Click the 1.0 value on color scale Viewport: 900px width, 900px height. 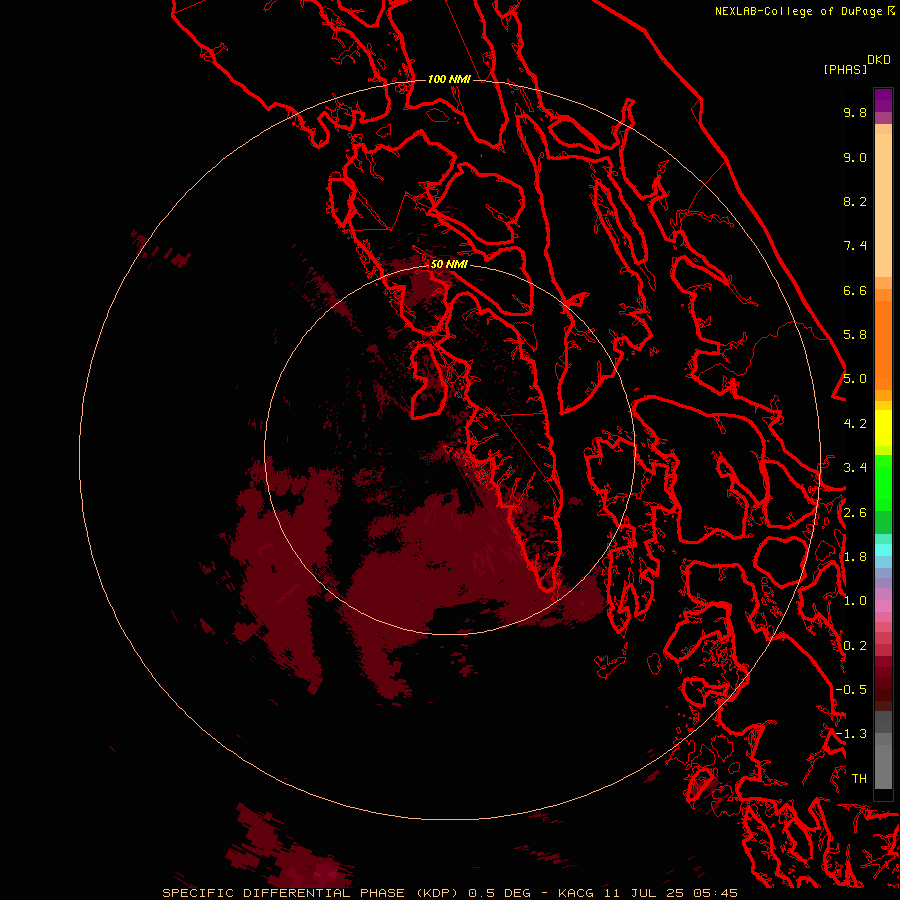(x=855, y=601)
